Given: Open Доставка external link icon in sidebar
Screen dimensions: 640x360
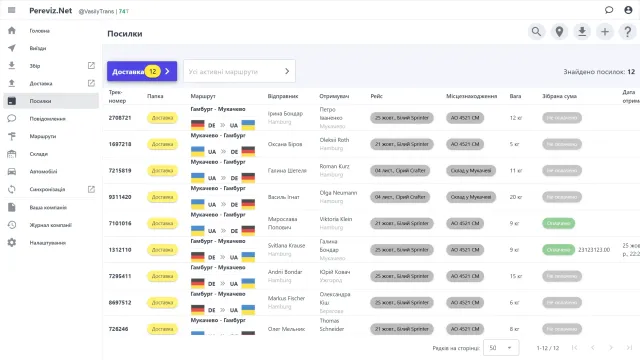Looking at the screenshot, I should (x=91, y=83).
